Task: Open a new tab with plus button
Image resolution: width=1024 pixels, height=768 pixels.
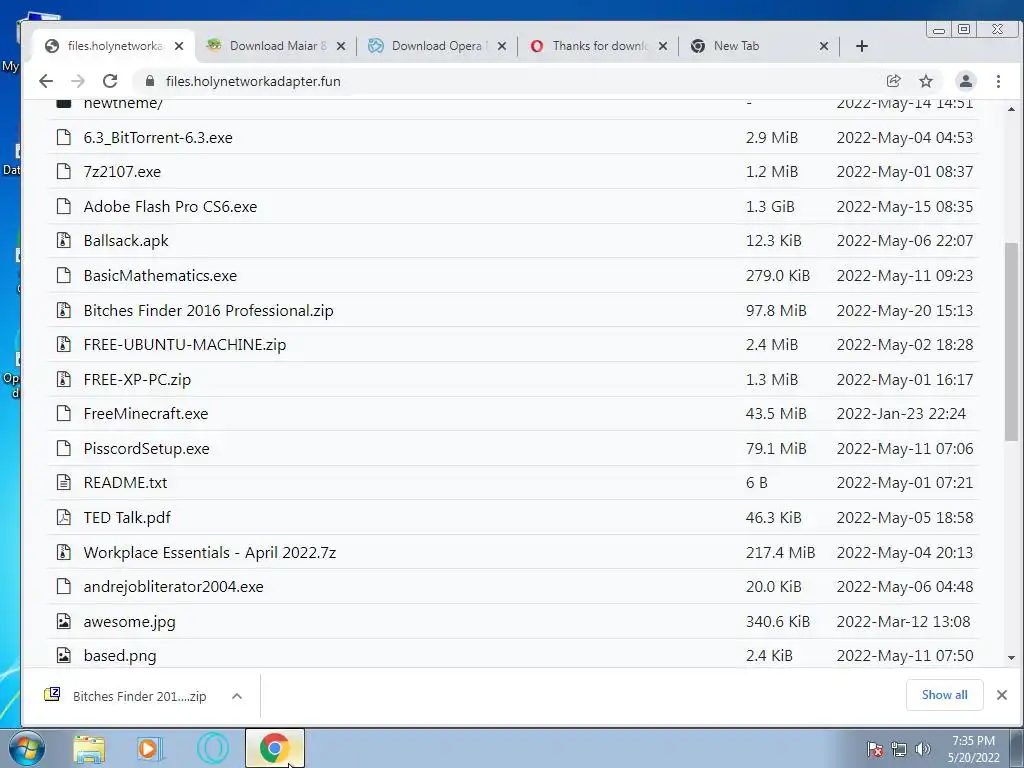Action: tap(861, 46)
